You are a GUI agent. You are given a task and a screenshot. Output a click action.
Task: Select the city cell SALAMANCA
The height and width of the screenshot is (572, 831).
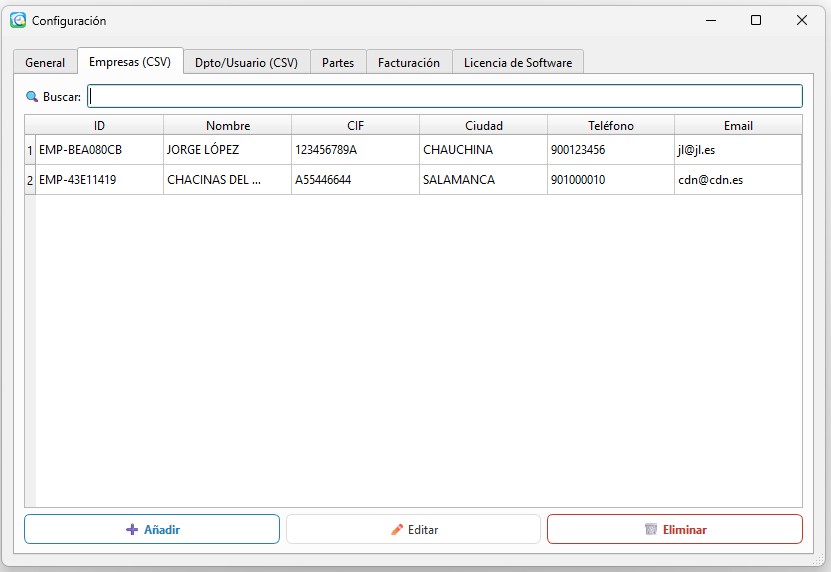point(483,180)
